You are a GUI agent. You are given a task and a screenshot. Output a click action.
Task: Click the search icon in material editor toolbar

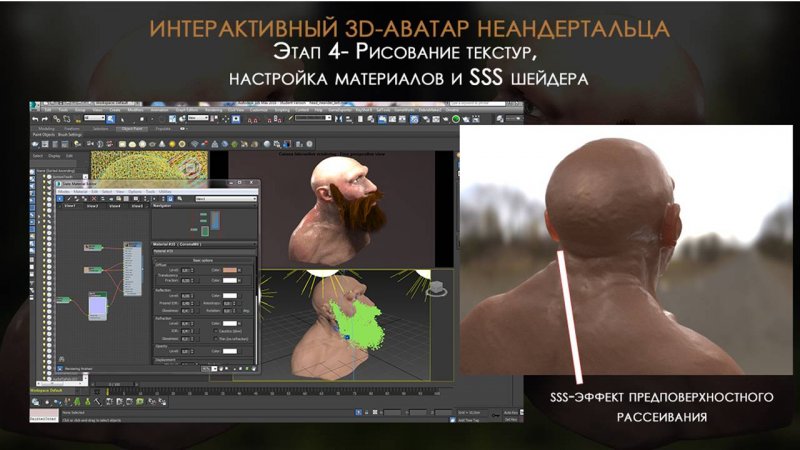coord(180,199)
